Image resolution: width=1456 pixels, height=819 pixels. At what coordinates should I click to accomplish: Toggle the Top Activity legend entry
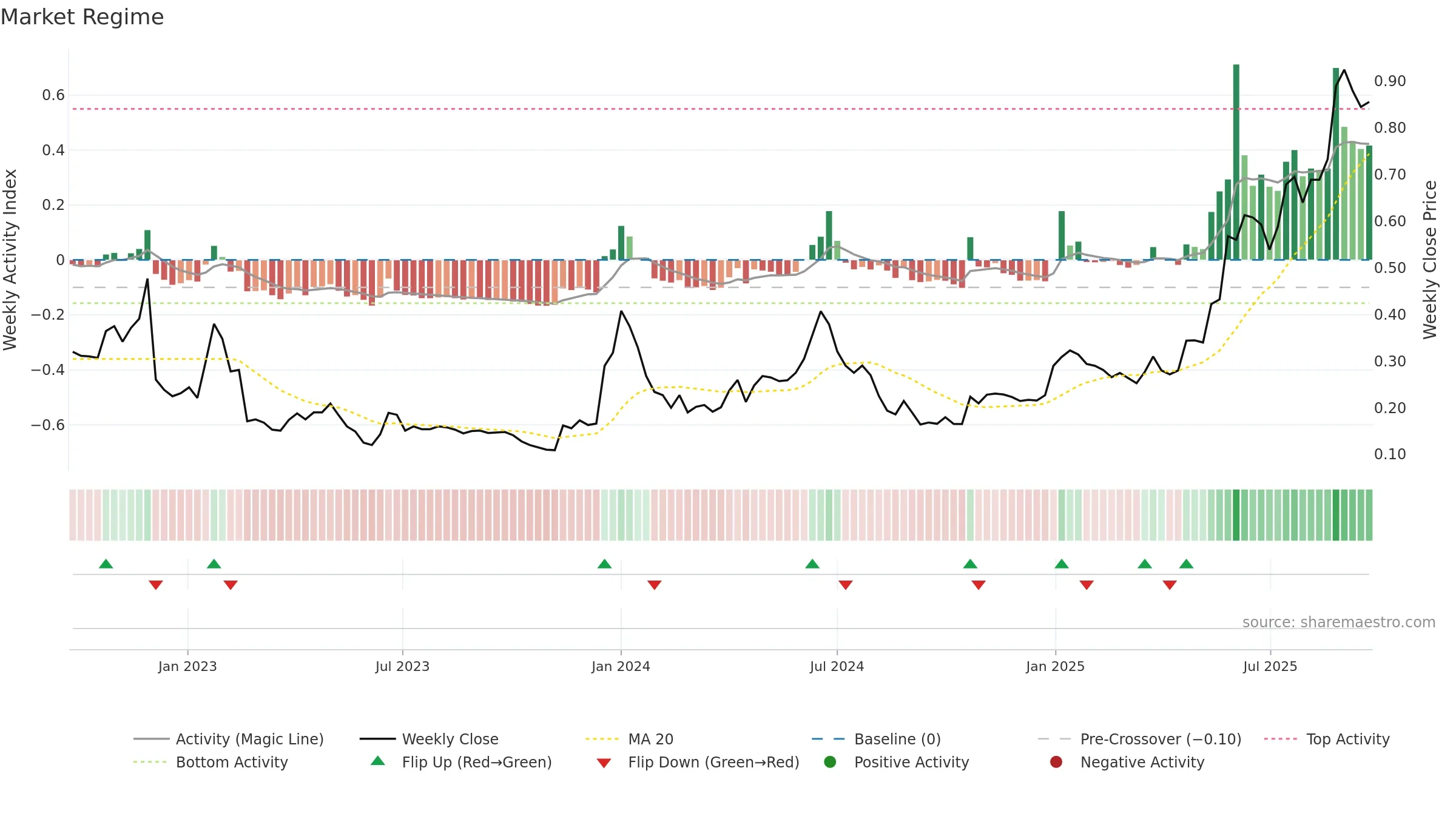coord(1327,739)
